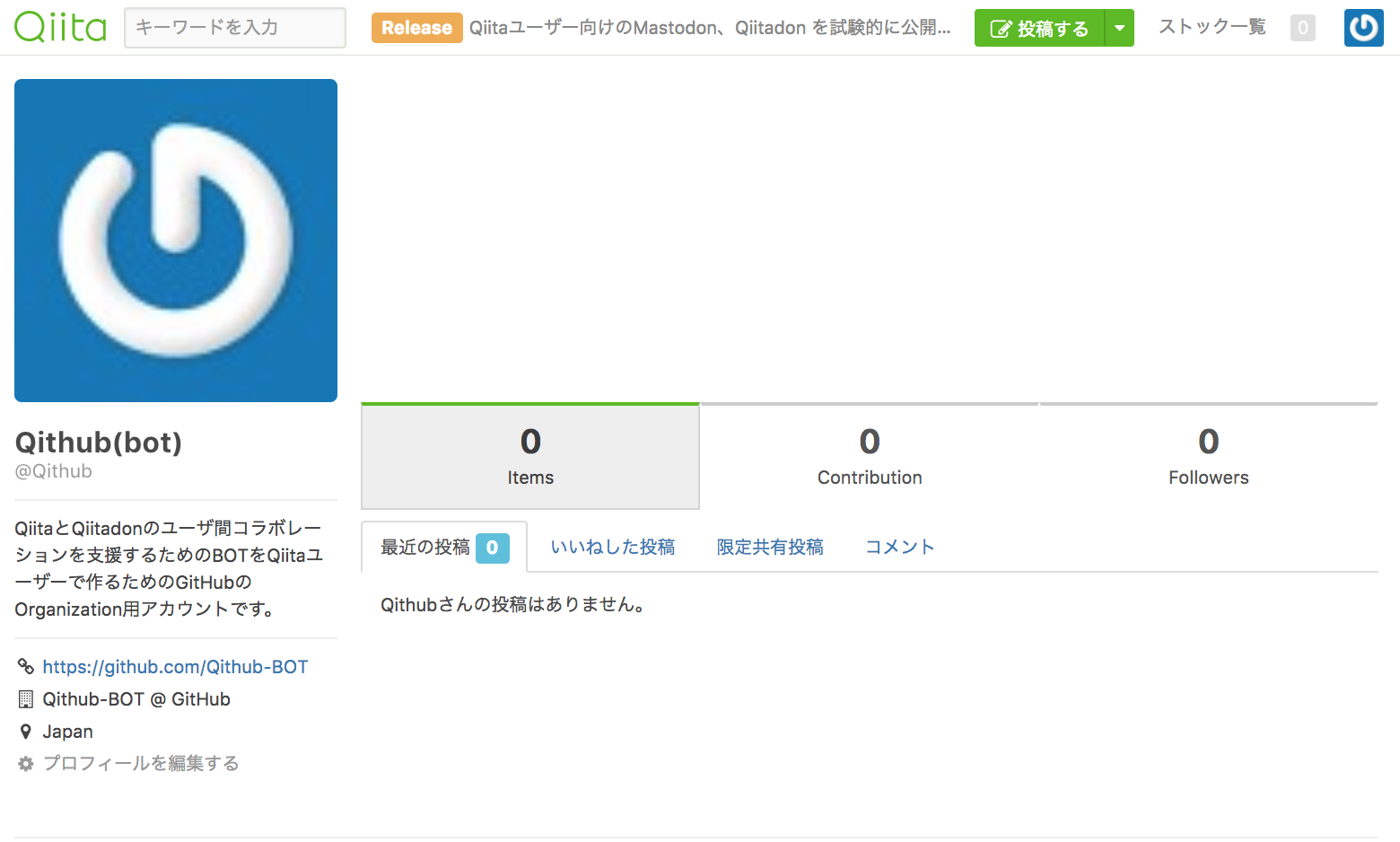Click the orange Release badge
Image resolution: width=1400 pixels, height=842 pixels.
click(x=416, y=28)
